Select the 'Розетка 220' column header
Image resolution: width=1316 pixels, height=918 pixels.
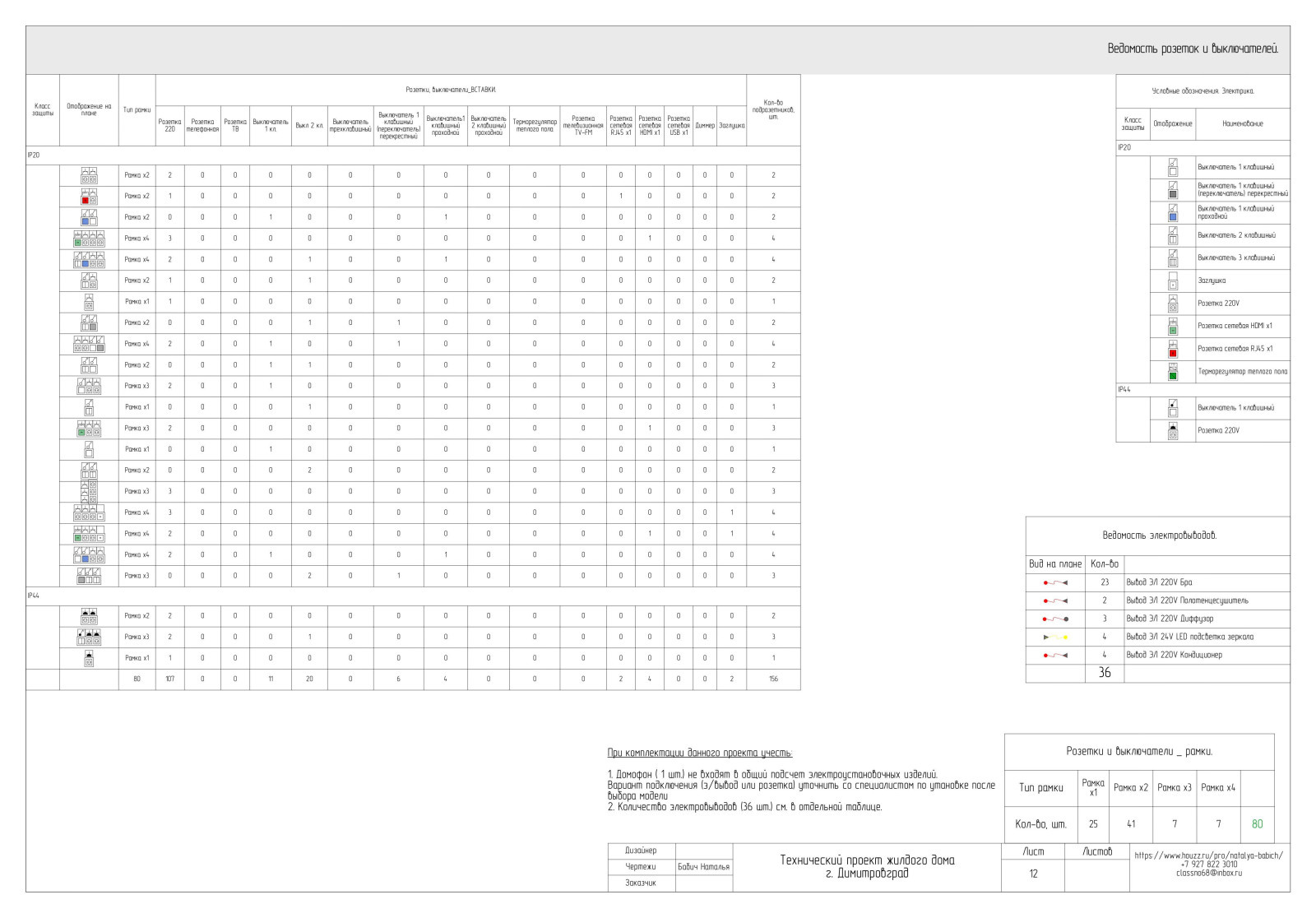(169, 125)
